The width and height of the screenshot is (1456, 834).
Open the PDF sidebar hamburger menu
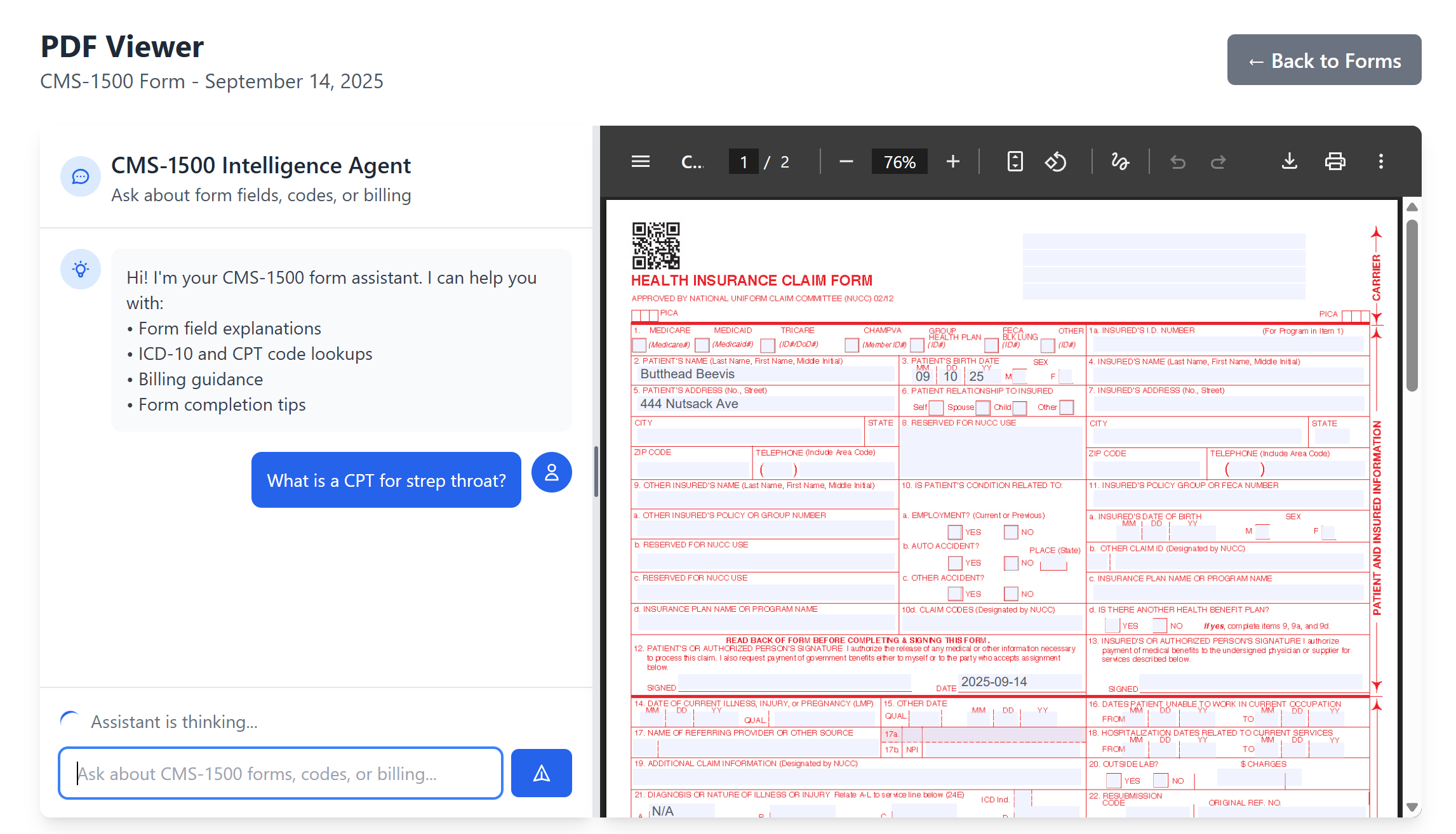[640, 162]
